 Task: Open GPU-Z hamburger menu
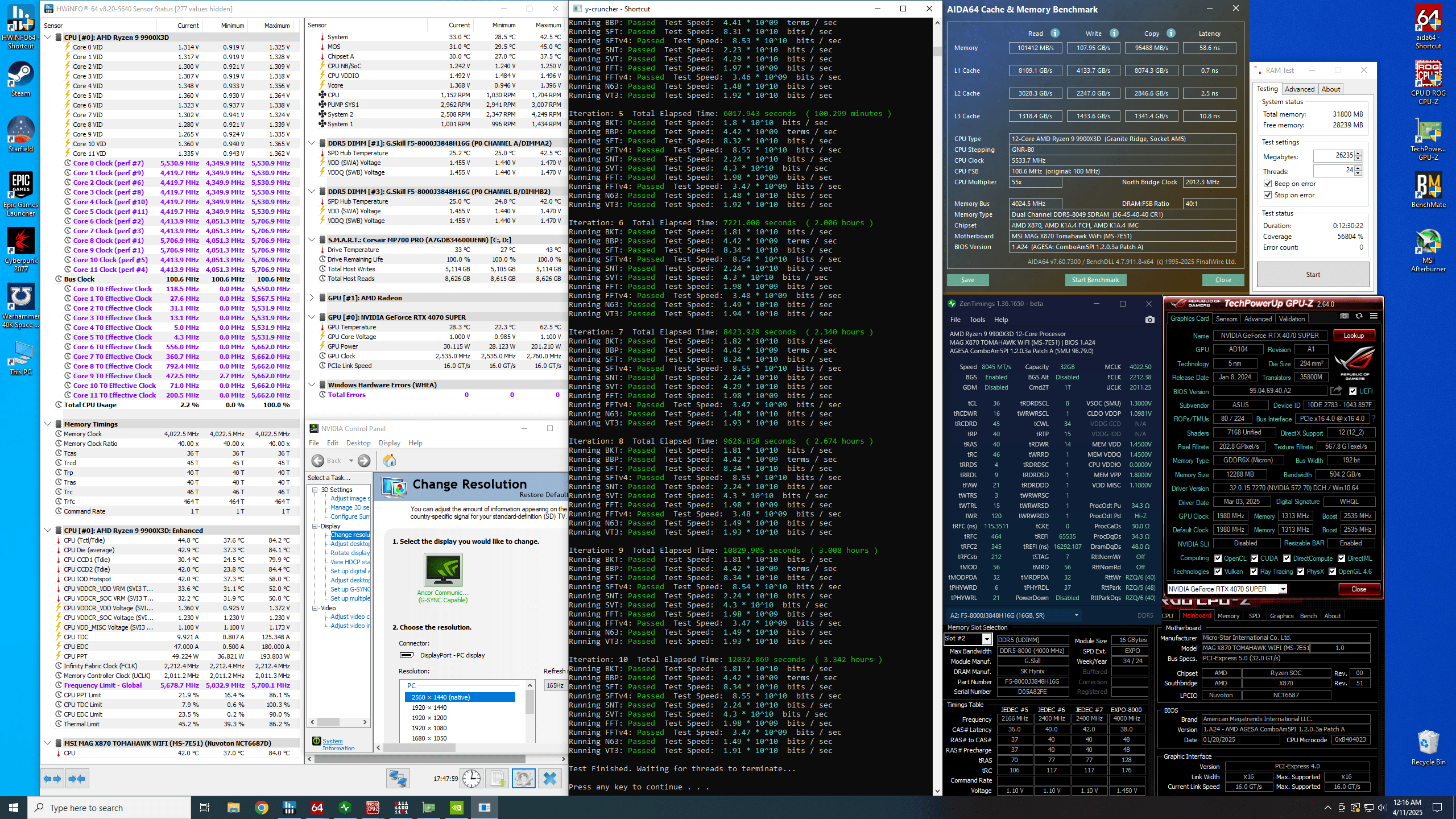point(1374,316)
